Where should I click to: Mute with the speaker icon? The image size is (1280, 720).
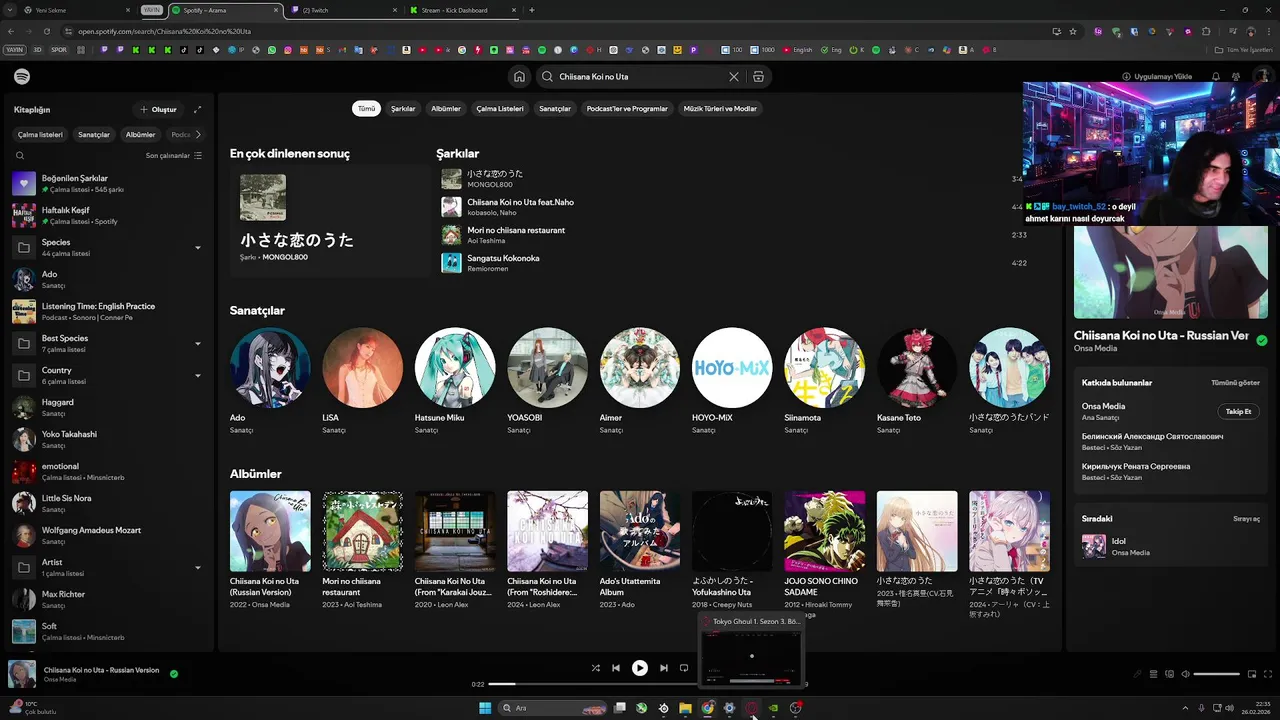point(1186,674)
